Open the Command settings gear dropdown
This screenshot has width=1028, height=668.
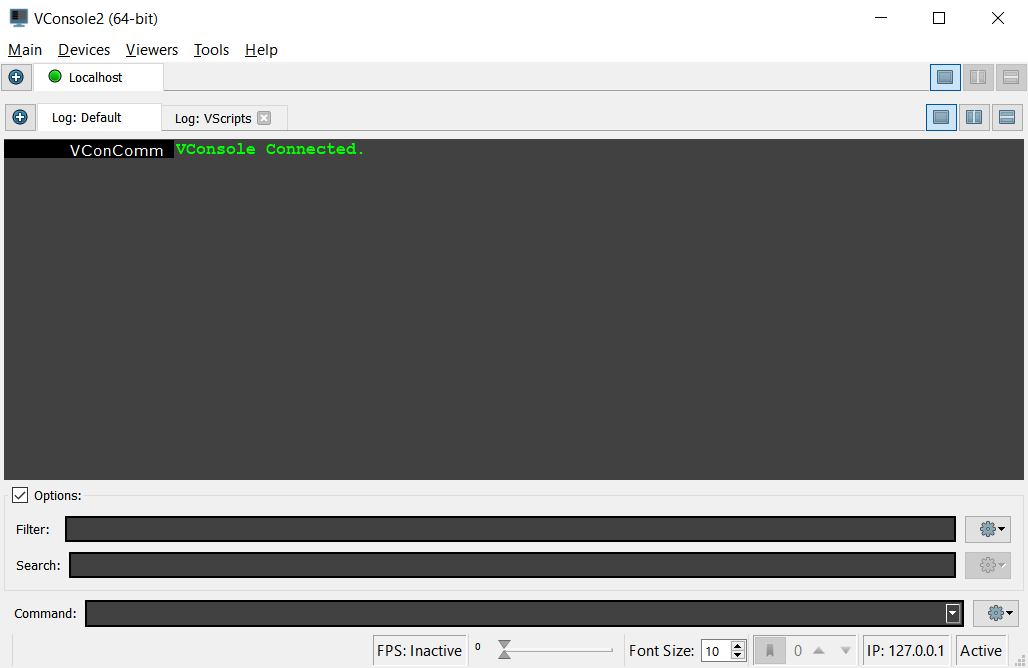[x=995, y=613]
